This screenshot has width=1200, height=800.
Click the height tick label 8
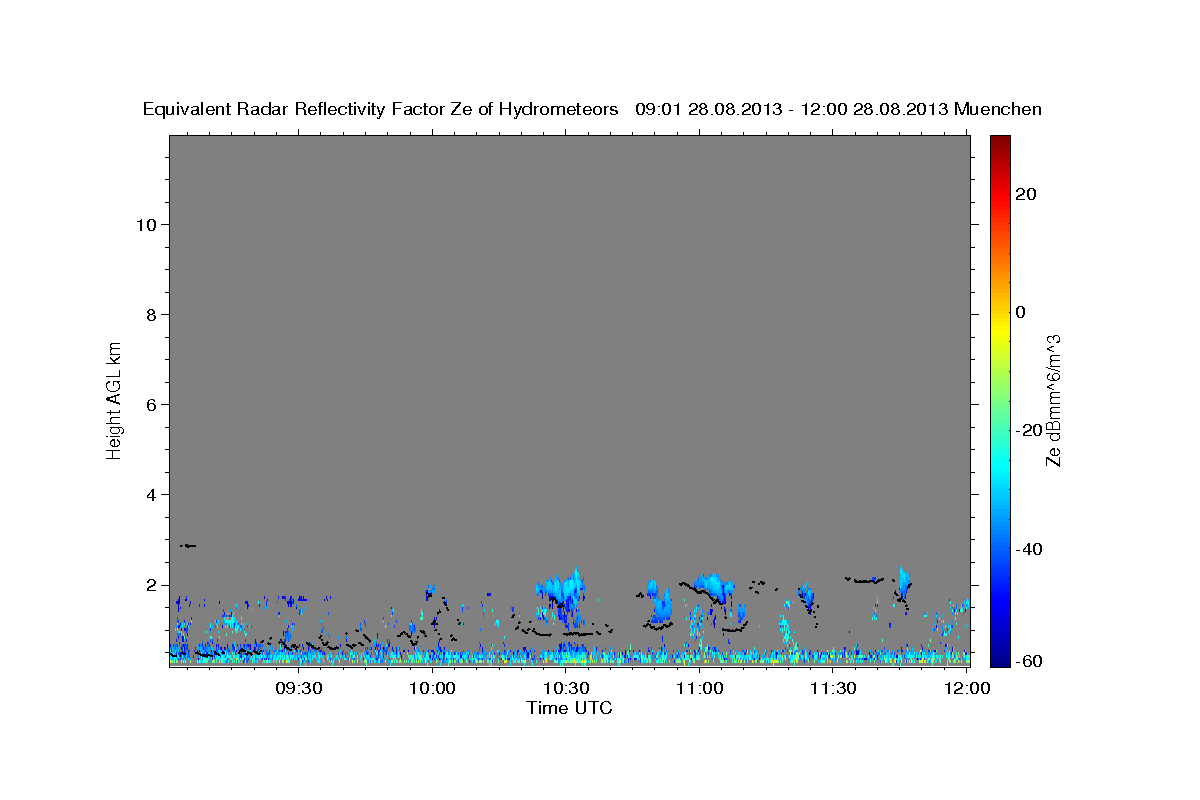pos(150,314)
